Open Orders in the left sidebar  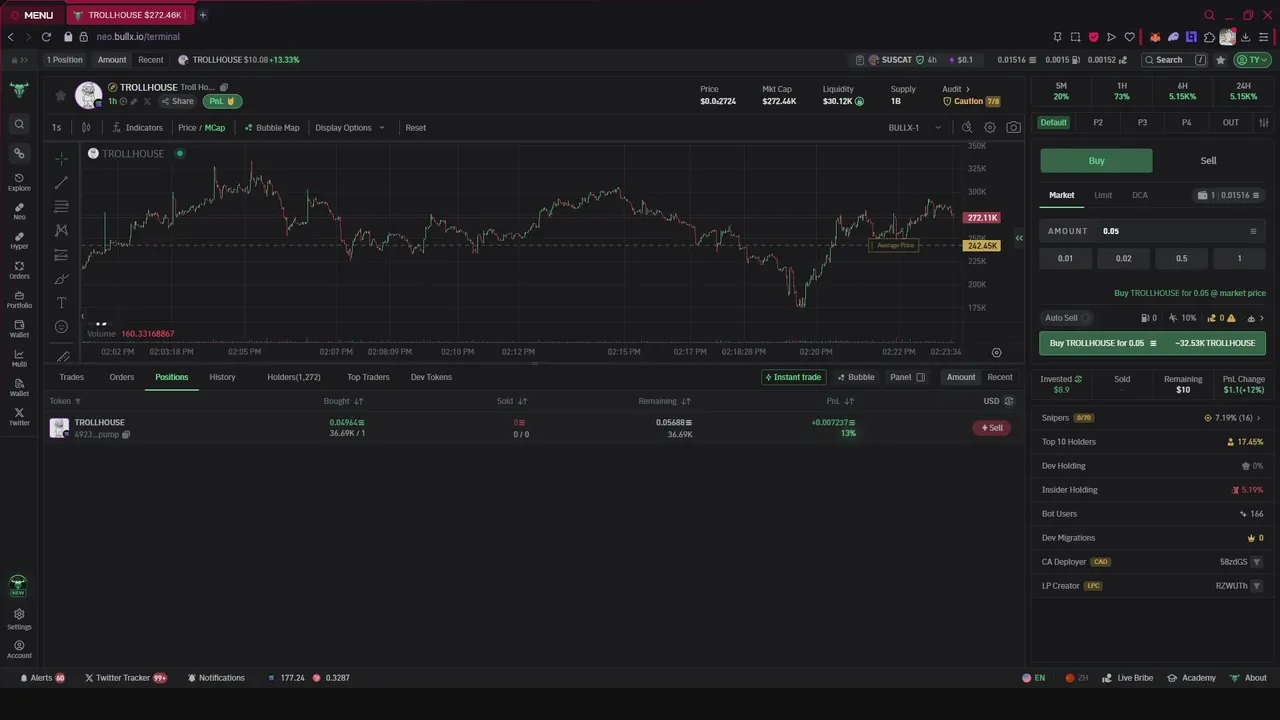[19, 270]
